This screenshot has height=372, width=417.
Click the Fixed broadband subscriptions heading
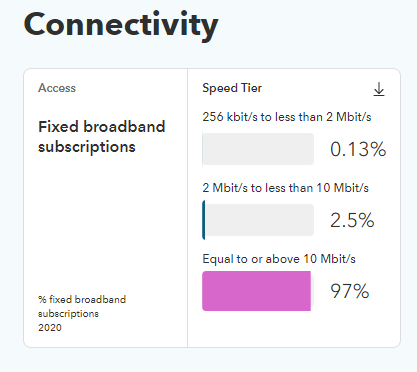pyautogui.click(x=102, y=137)
